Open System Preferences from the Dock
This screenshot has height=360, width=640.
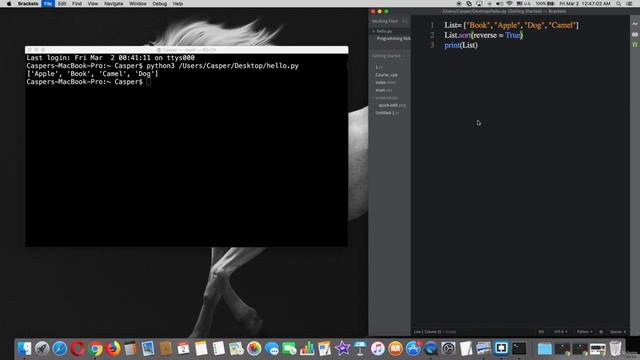(x=448, y=349)
